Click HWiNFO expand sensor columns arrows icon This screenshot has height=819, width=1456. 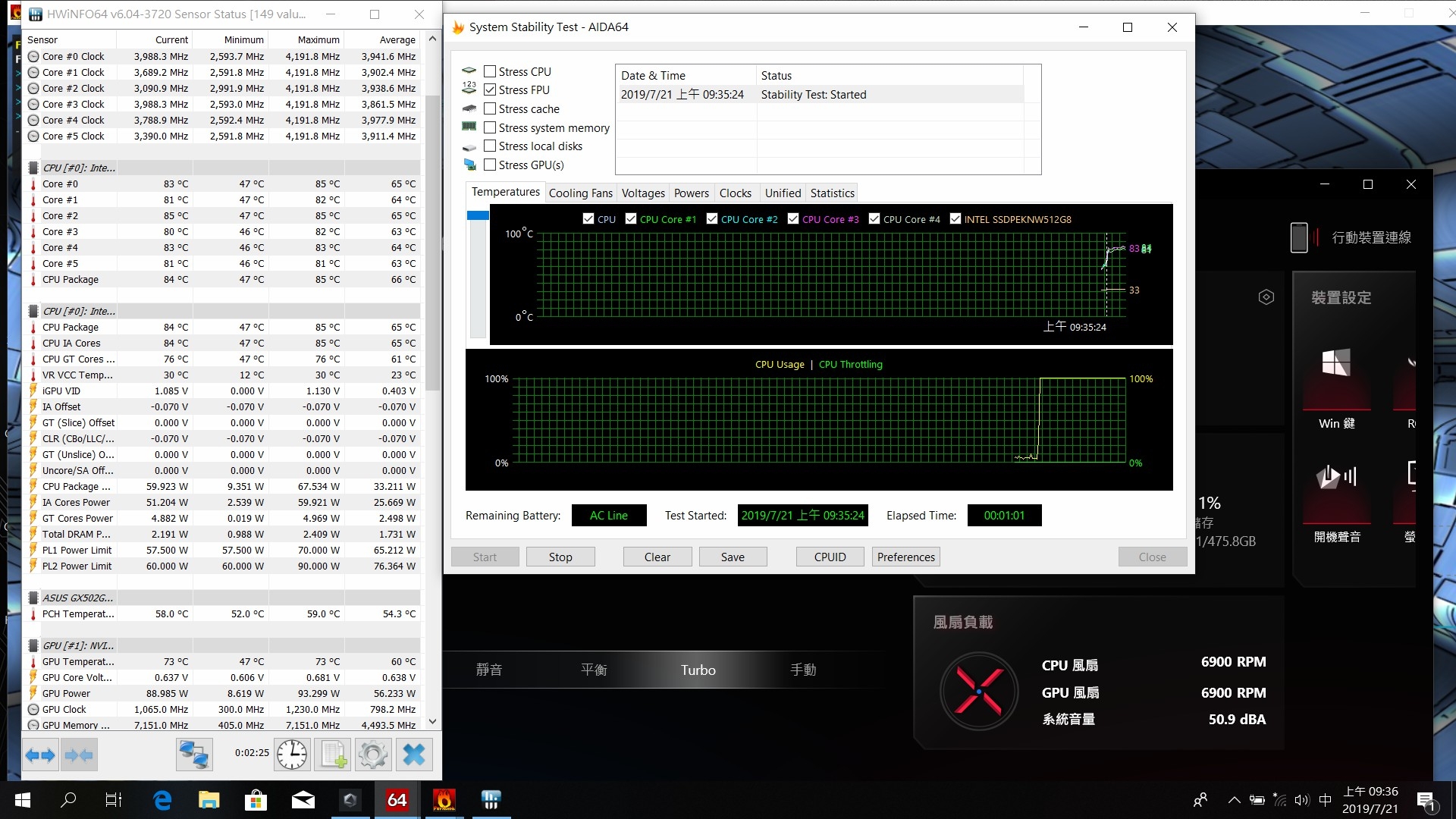click(40, 755)
